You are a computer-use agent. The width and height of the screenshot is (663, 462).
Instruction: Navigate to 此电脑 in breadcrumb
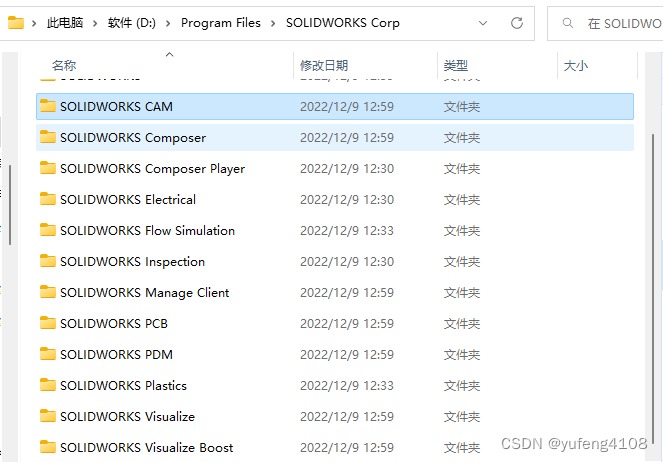(x=65, y=23)
